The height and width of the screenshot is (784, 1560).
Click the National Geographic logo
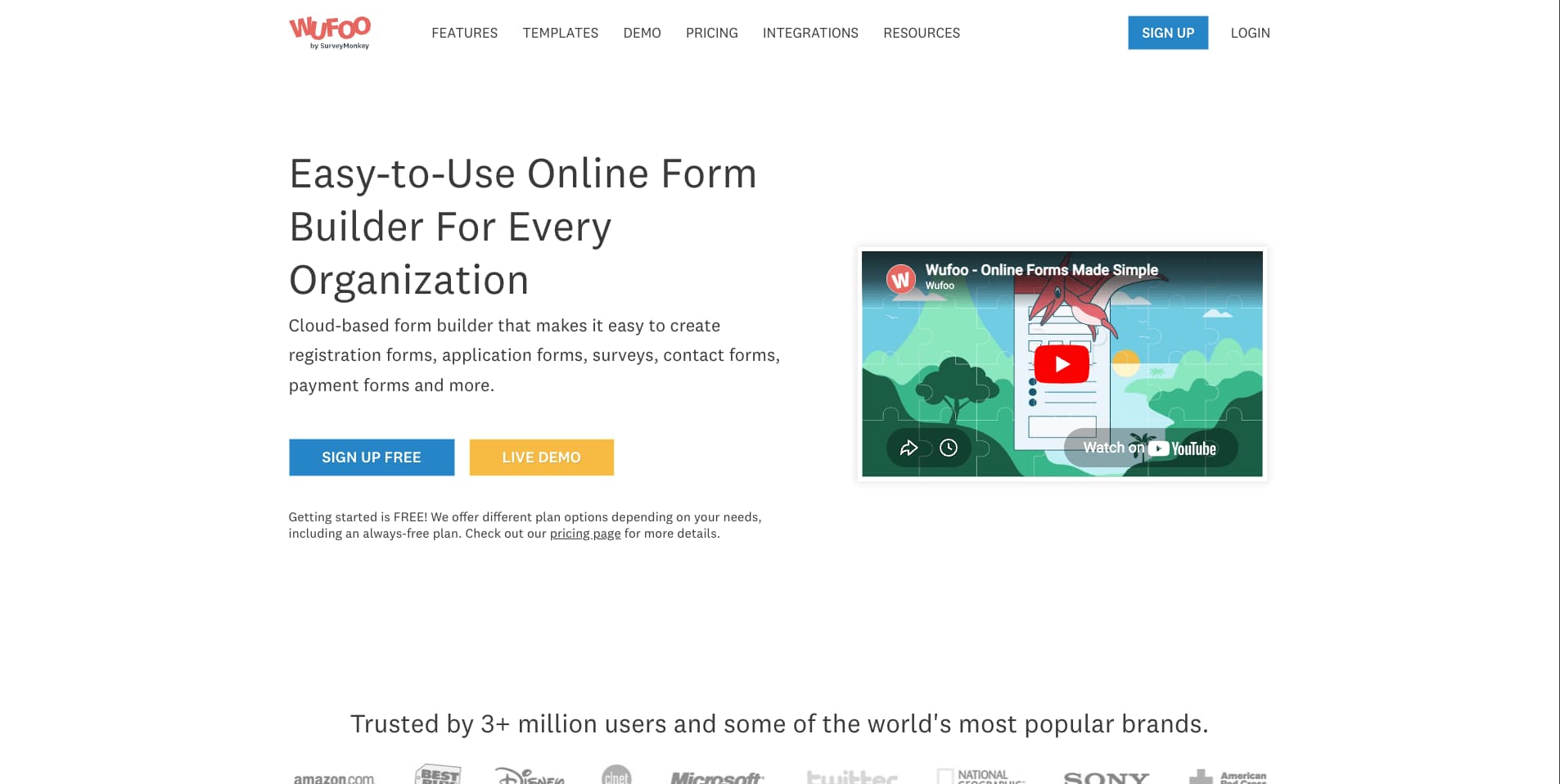pos(981,776)
